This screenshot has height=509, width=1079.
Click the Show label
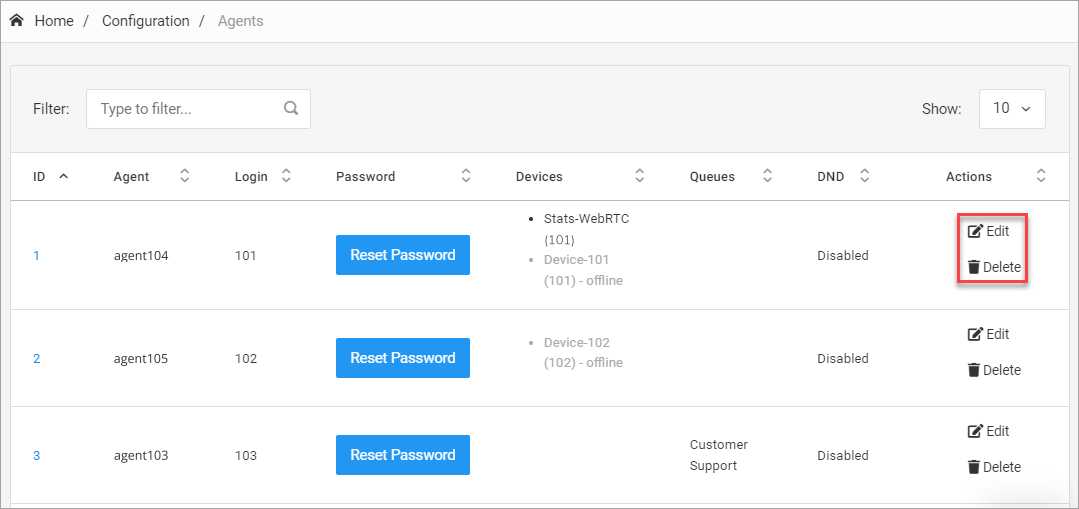click(941, 109)
